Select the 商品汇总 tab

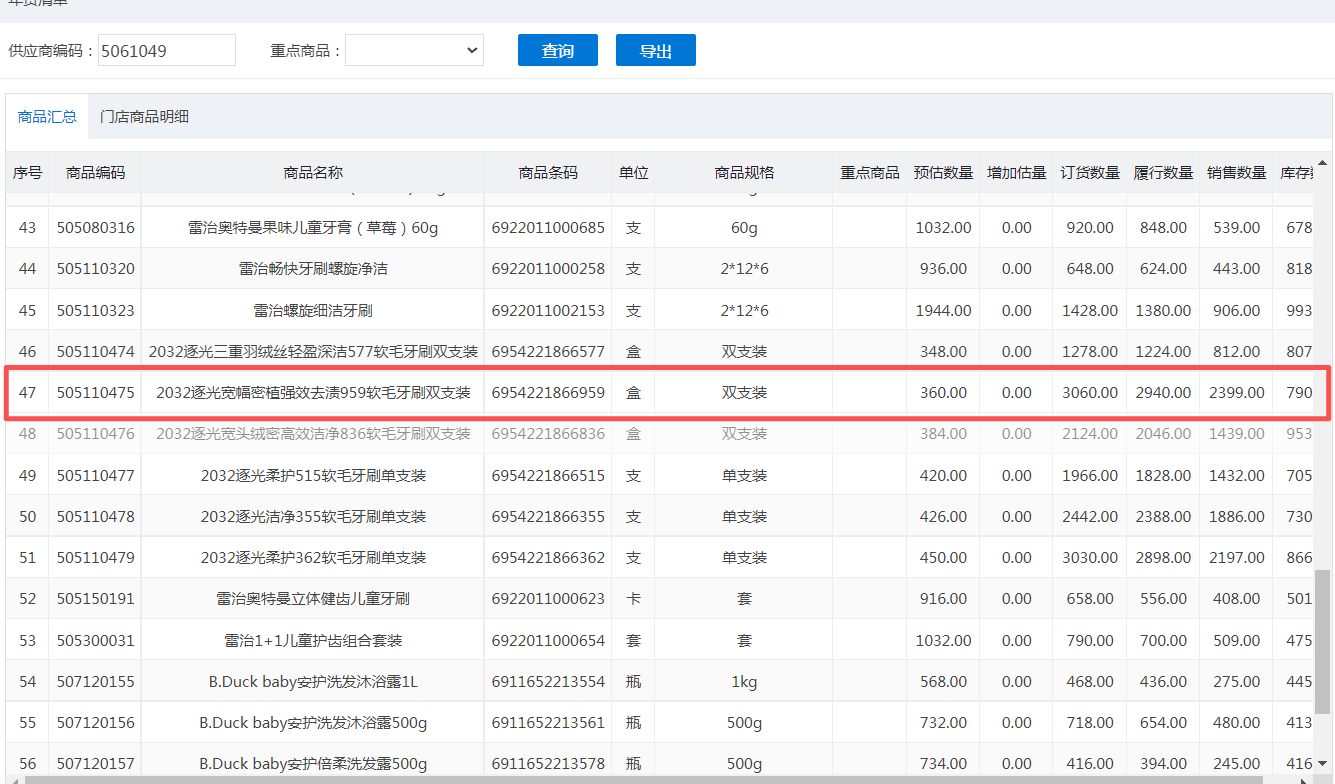[x=47, y=116]
